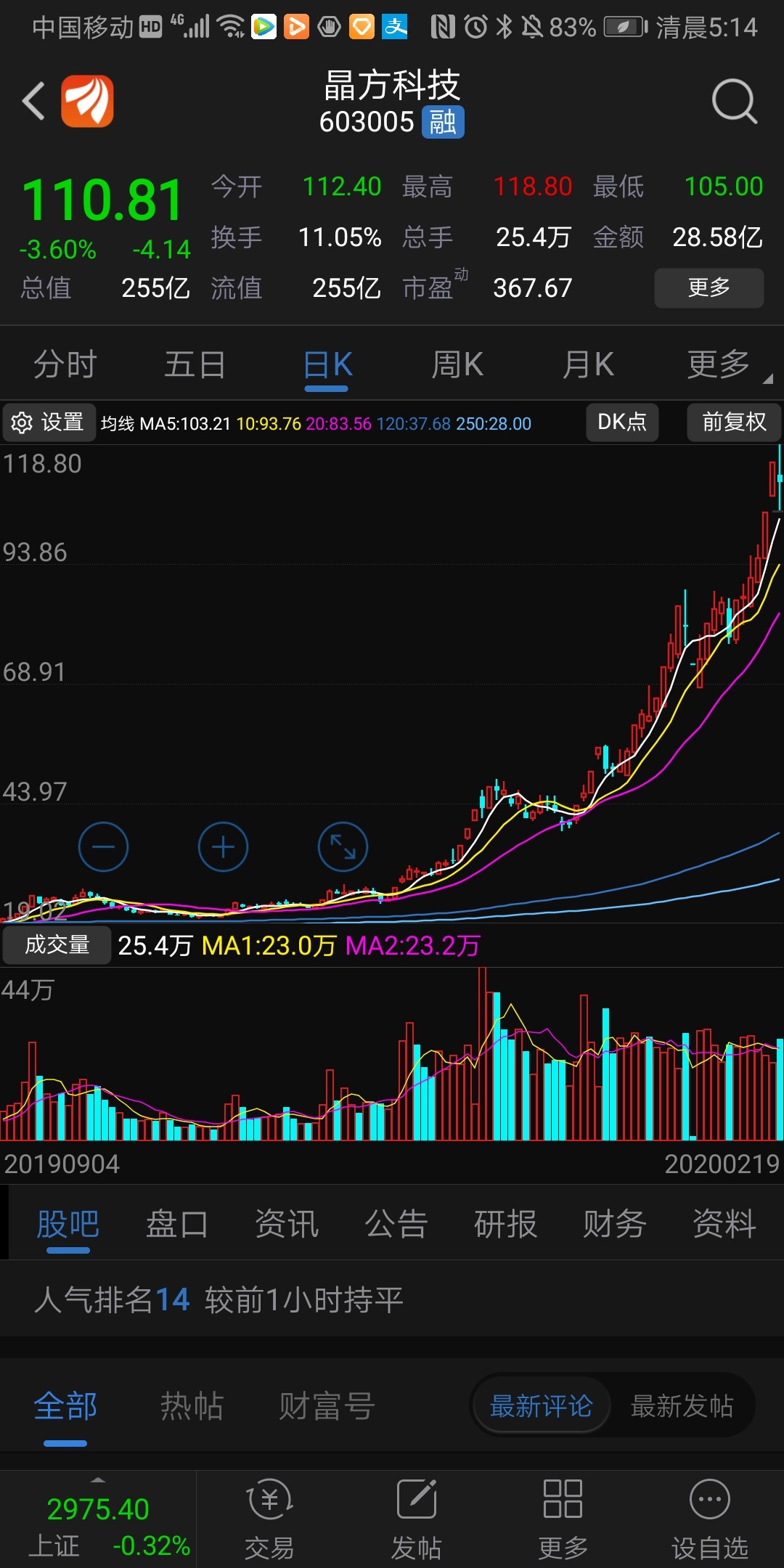This screenshot has height=1568, width=784.
Task: Tap the 金额 value 28.58亿
Action: (718, 237)
